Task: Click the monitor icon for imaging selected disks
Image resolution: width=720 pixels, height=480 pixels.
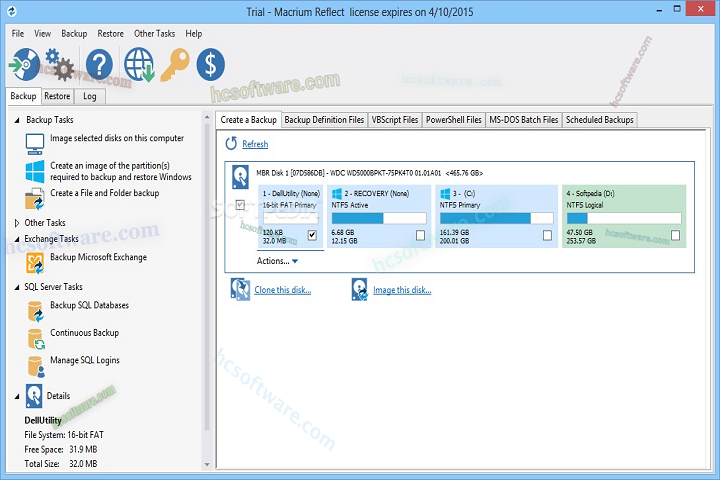Action: [35, 144]
